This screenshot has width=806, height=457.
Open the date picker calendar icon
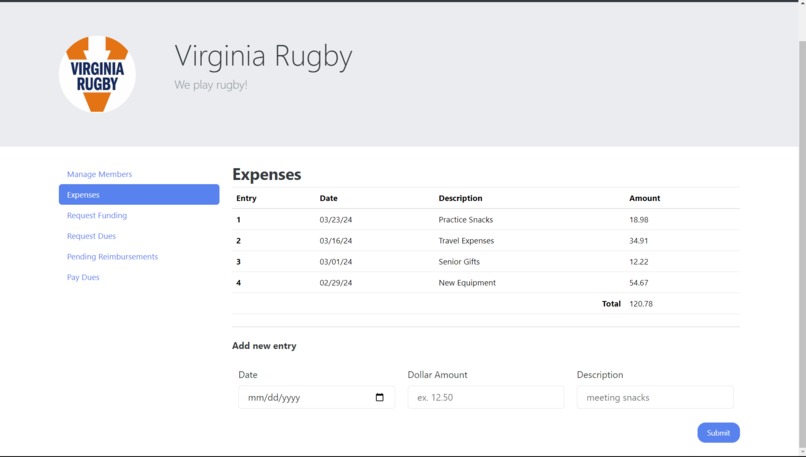379,397
